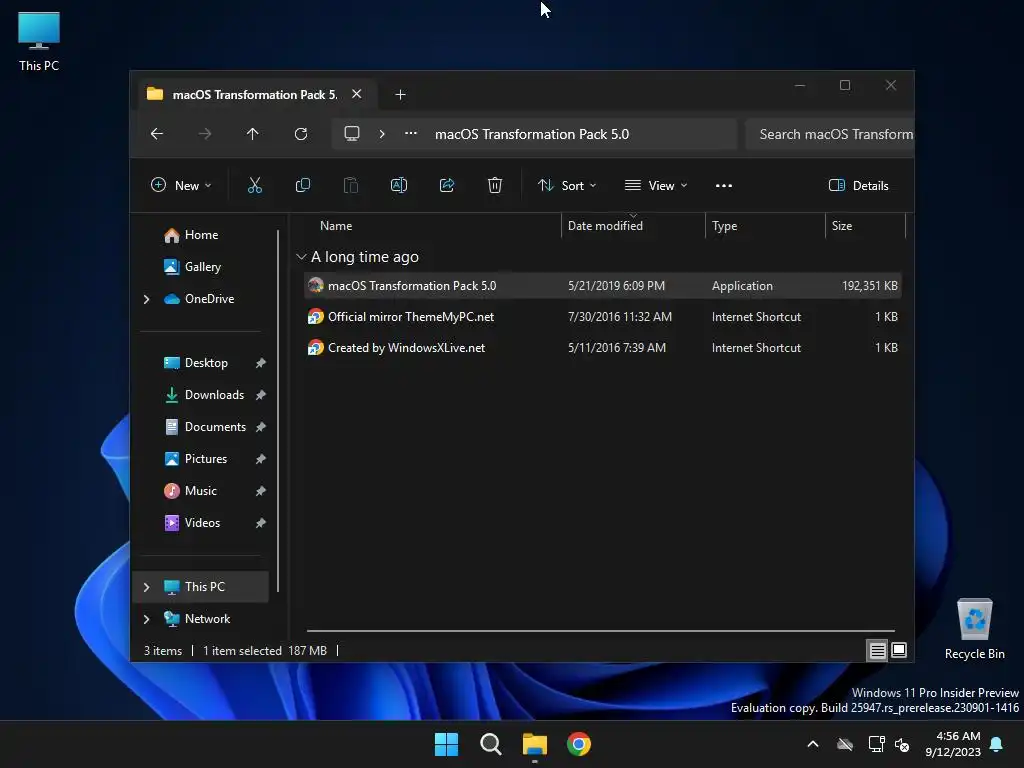1024x768 pixels.
Task: Click the Paste icon
Action: pos(351,185)
